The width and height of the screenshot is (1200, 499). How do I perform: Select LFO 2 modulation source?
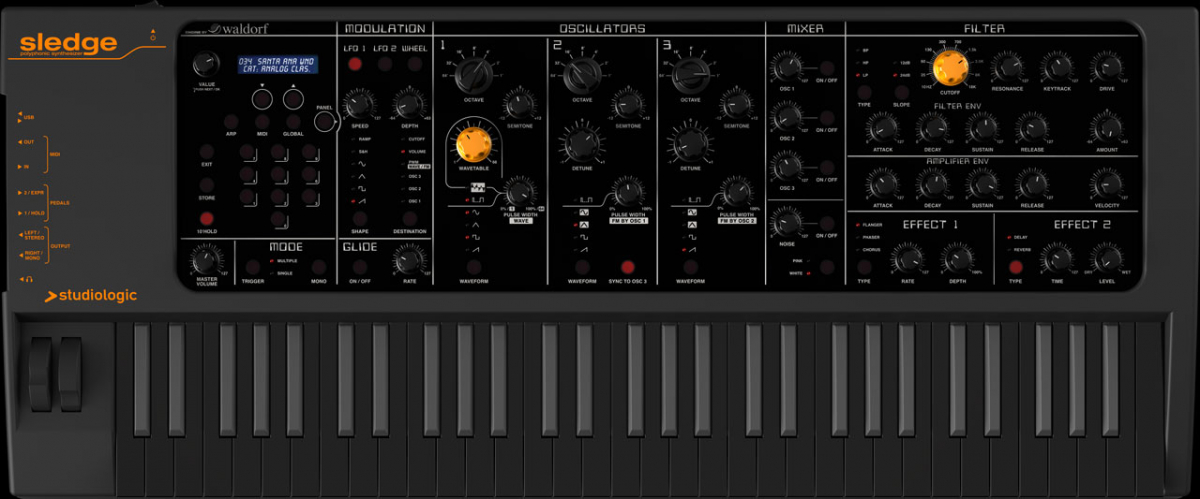tap(384, 65)
